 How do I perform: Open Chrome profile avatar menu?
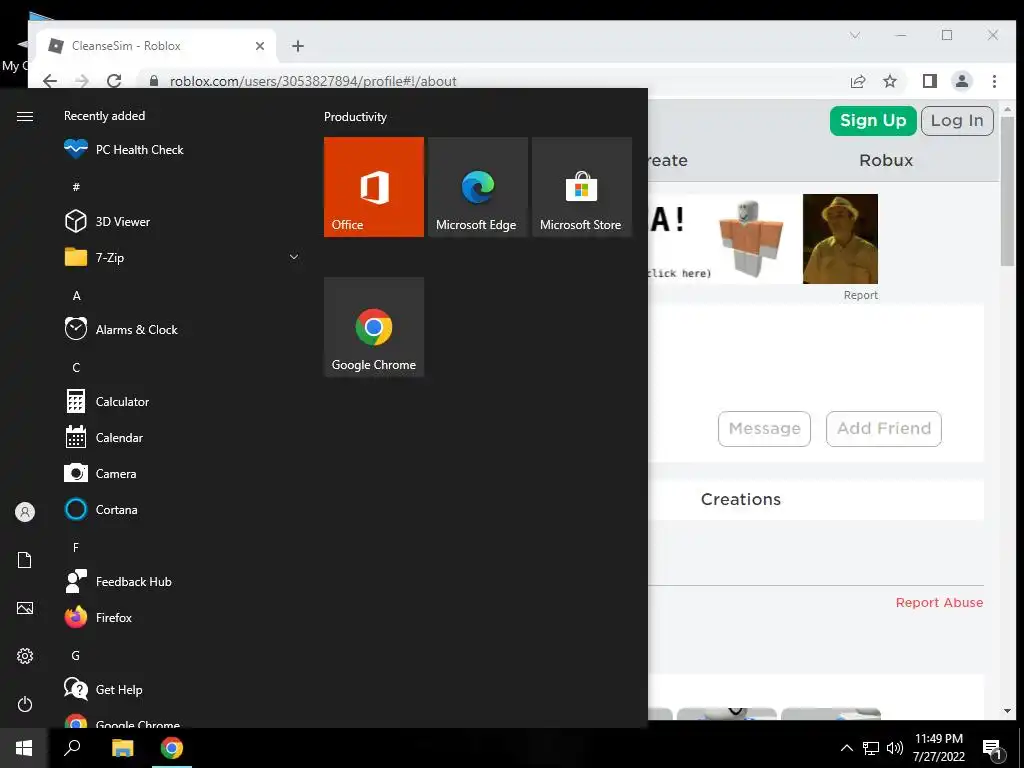[x=961, y=81]
